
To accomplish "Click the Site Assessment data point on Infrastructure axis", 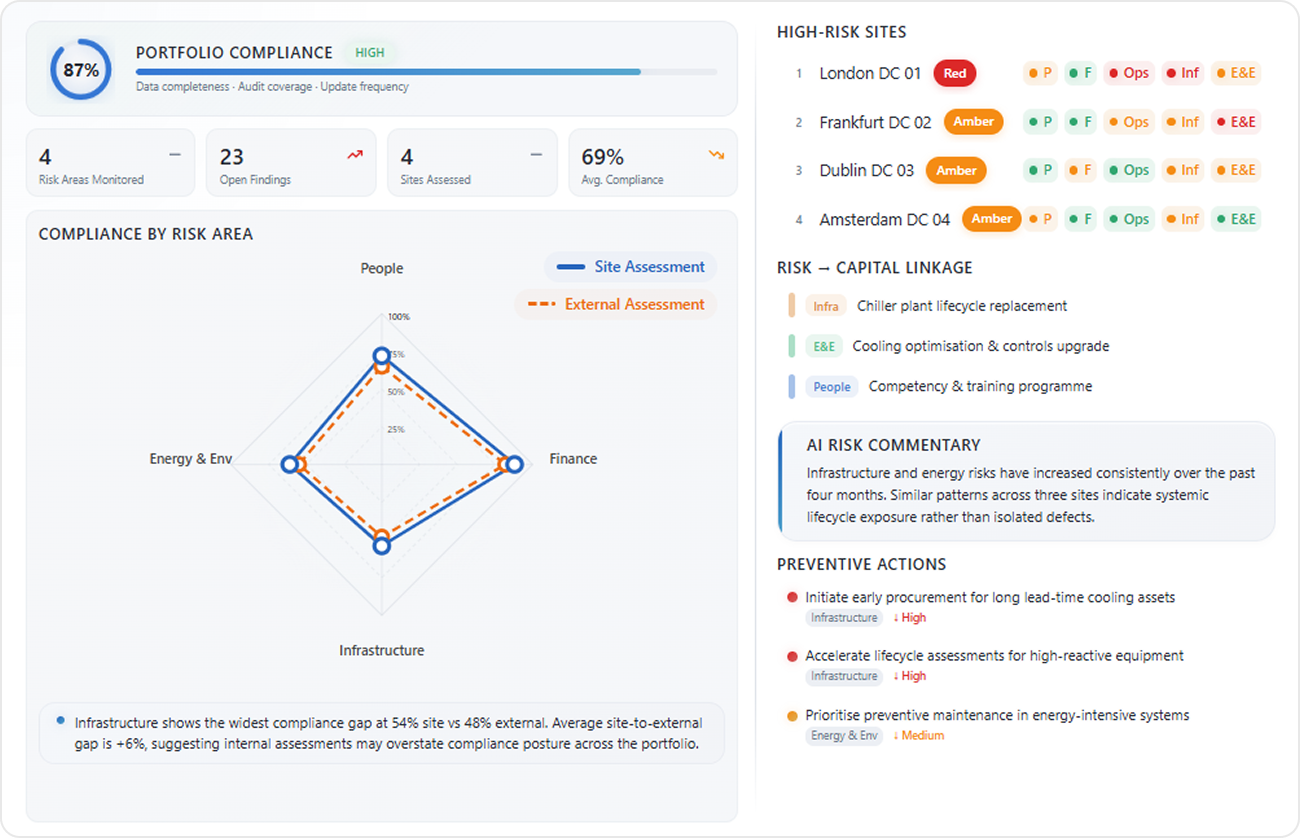I will point(381,546).
